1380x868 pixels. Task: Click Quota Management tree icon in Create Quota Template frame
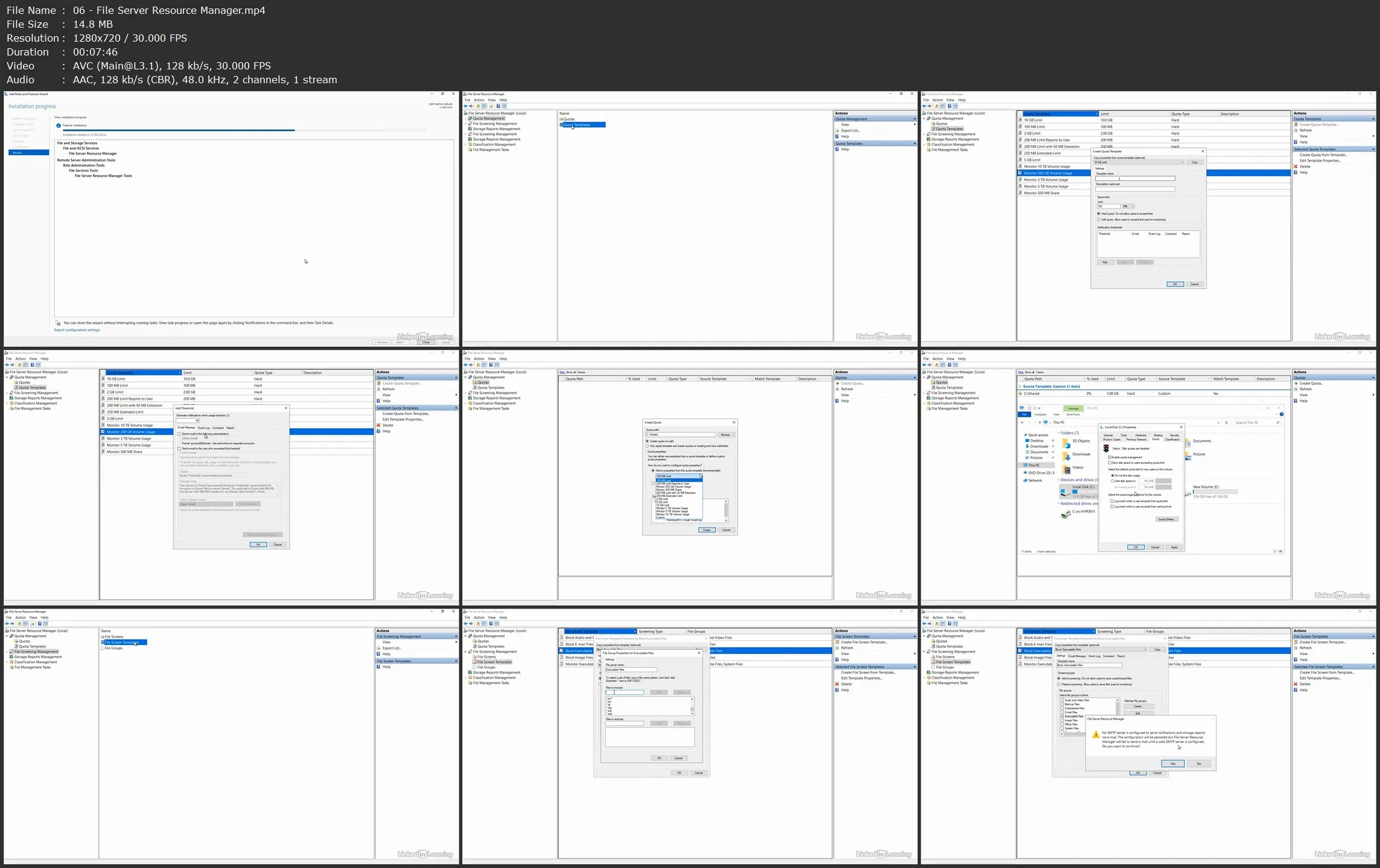click(x=929, y=118)
